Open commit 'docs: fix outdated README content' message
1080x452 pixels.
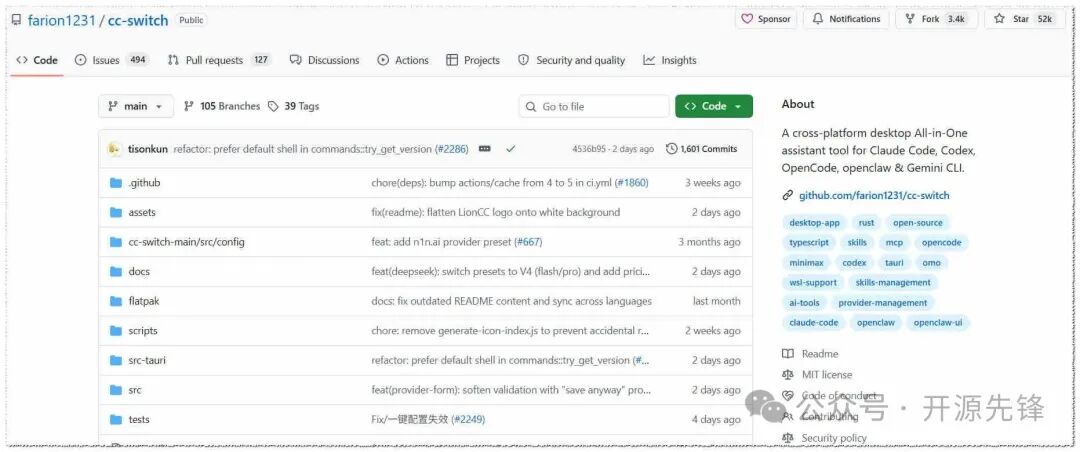tap(511, 301)
